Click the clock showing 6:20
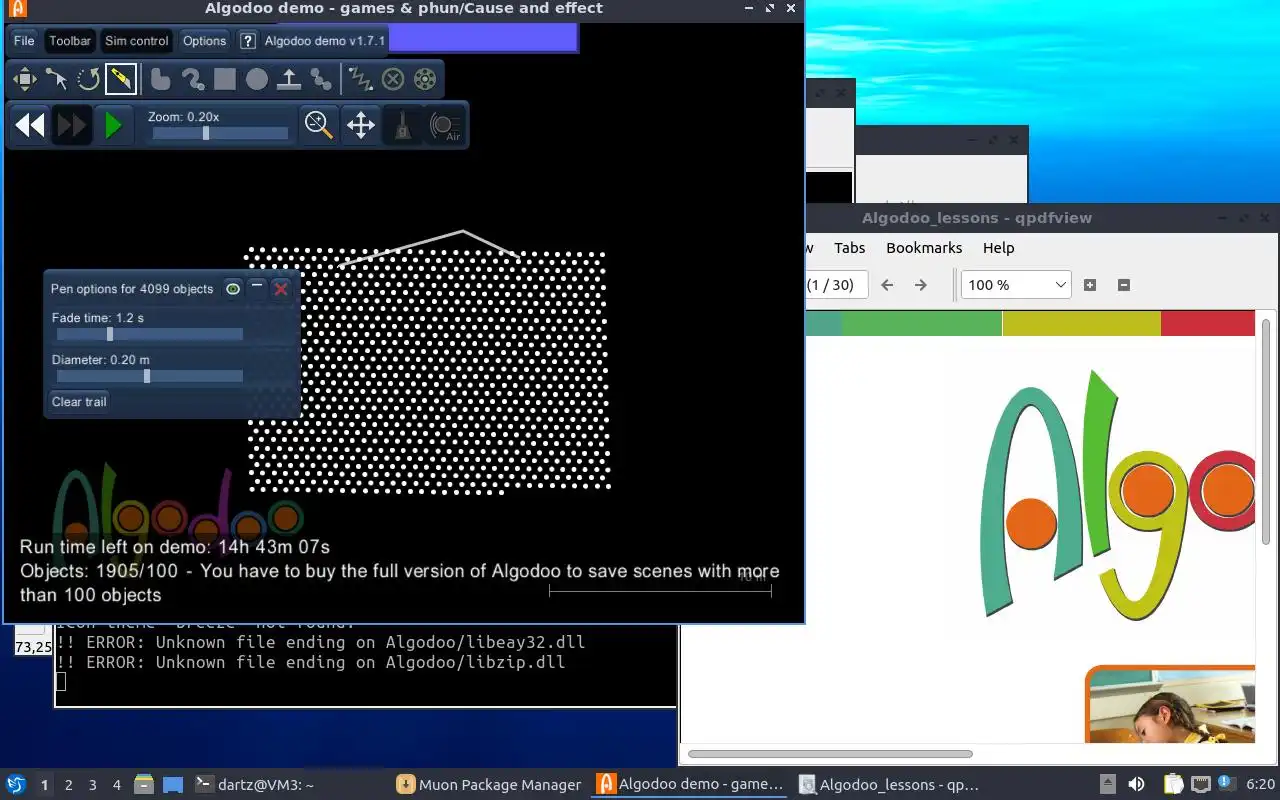1280x800 pixels. 1261,785
